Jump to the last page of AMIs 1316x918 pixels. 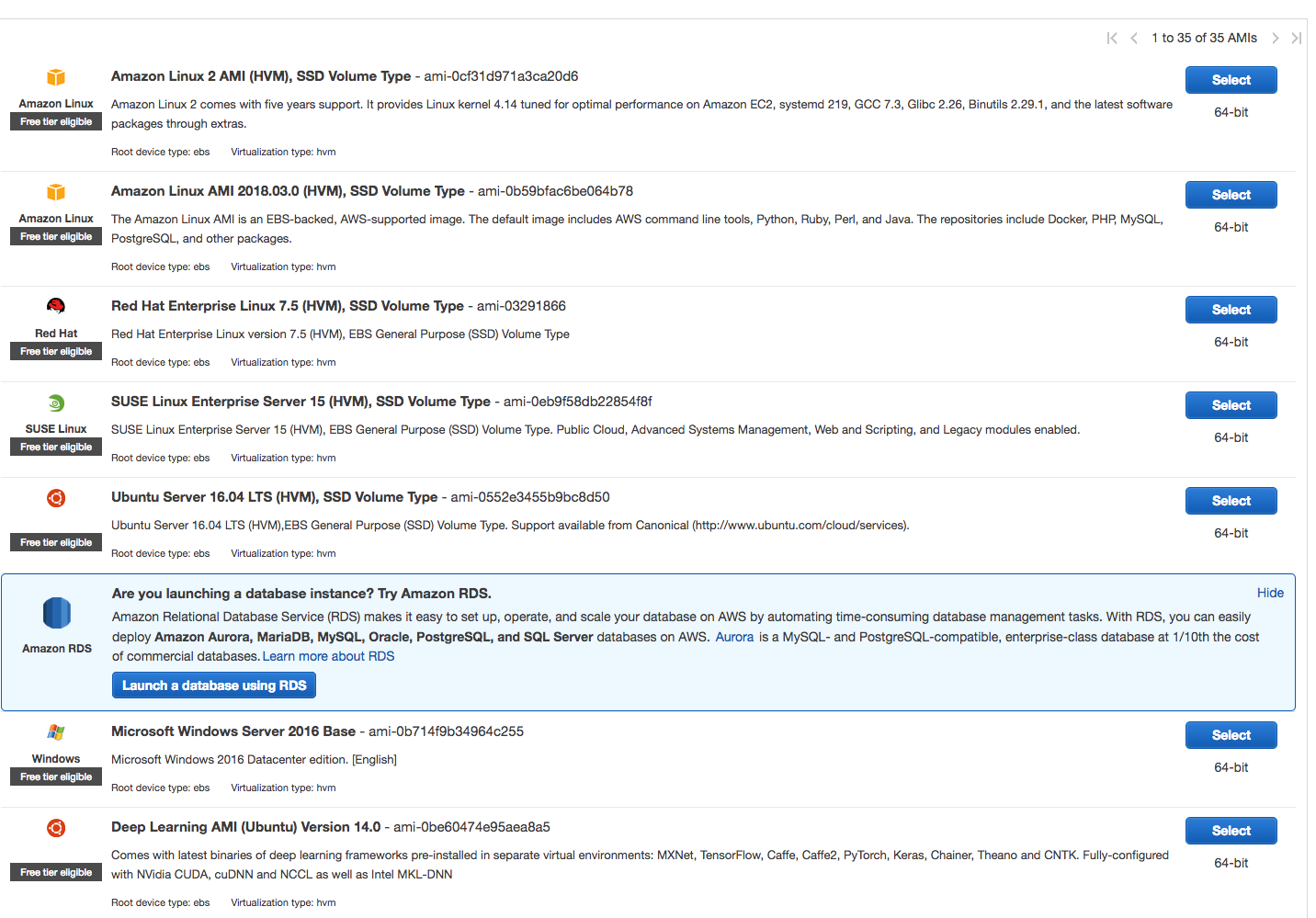click(1296, 39)
